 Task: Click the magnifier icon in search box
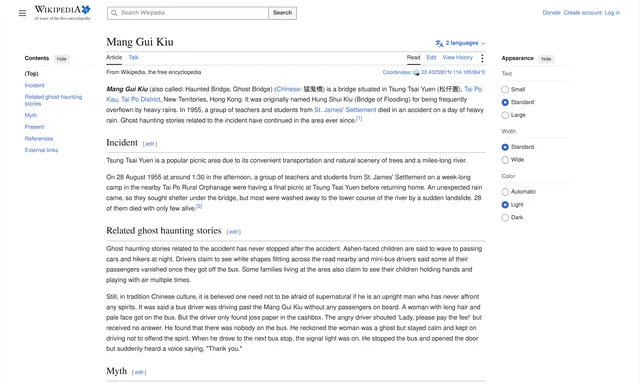(114, 13)
